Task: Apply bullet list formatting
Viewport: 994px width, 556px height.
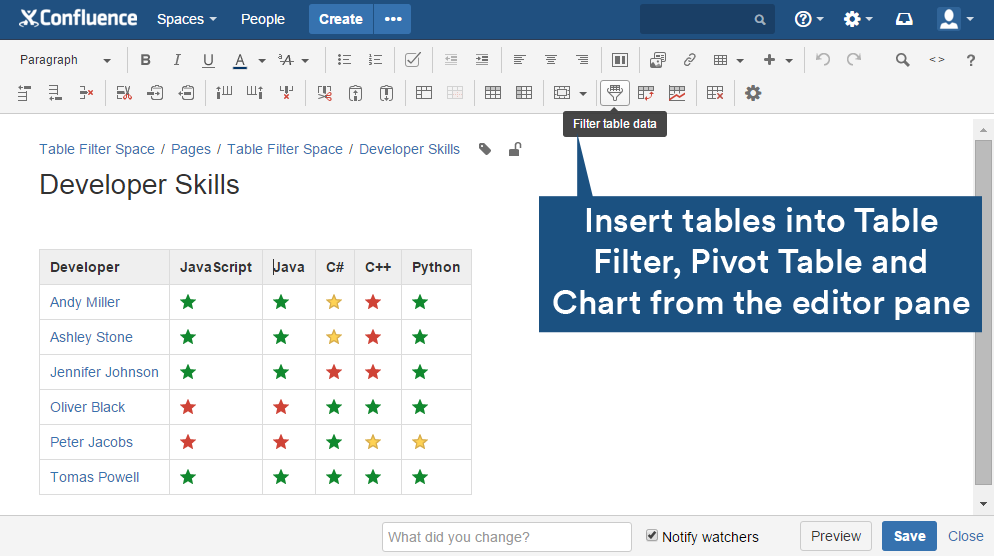Action: [344, 60]
